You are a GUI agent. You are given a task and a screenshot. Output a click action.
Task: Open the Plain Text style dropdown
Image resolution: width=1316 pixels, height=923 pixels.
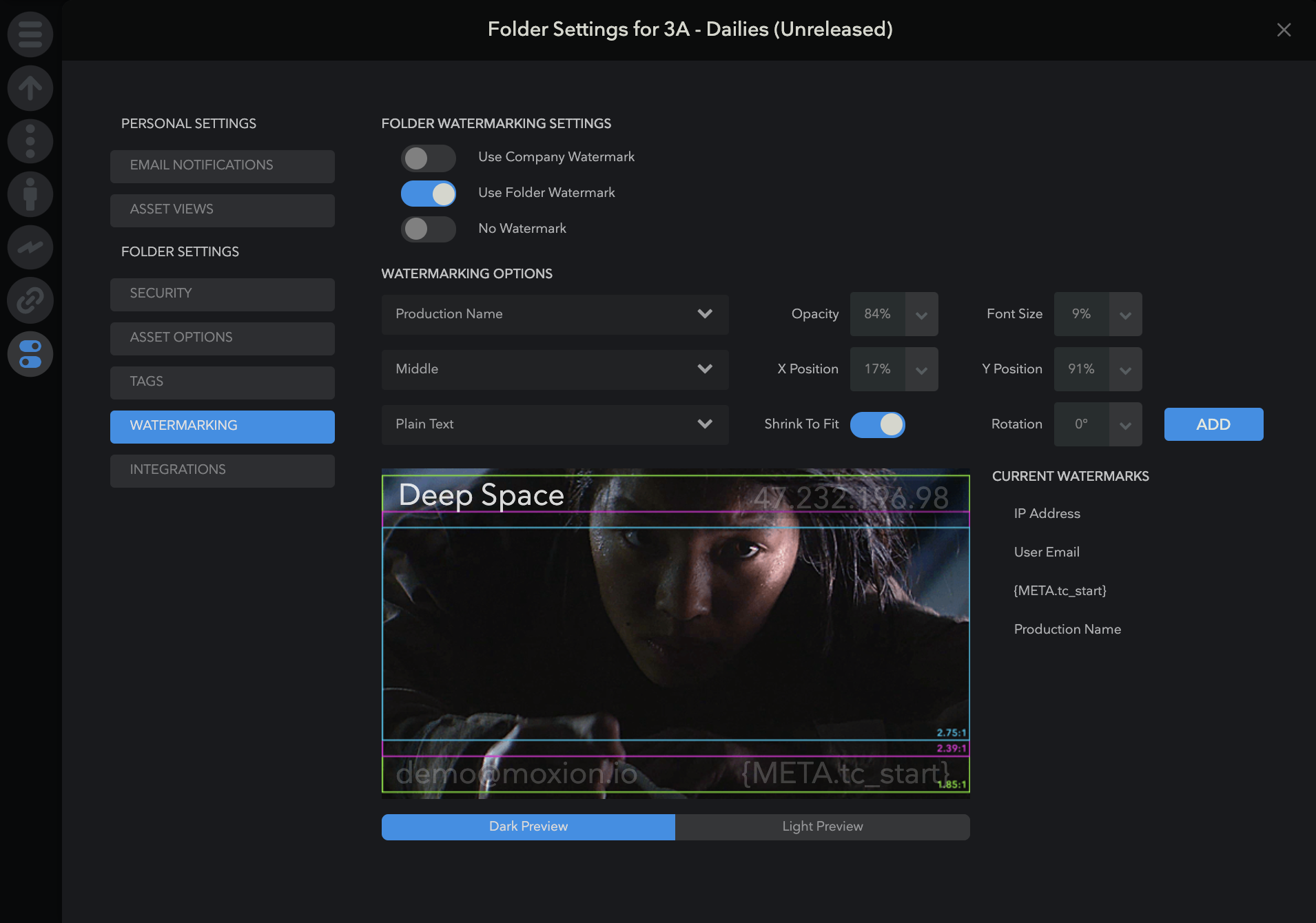click(555, 424)
